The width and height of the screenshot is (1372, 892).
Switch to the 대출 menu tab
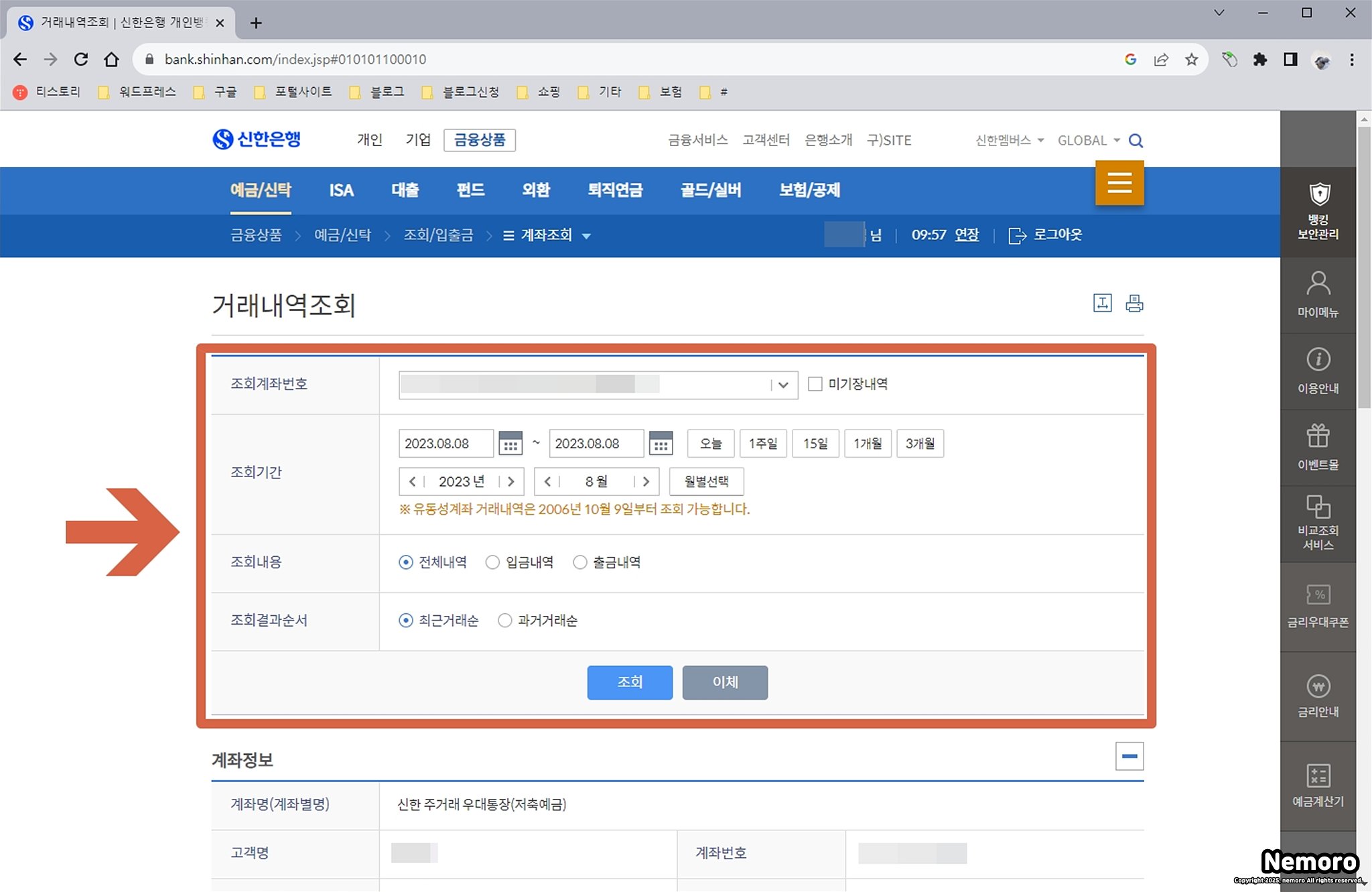405,190
